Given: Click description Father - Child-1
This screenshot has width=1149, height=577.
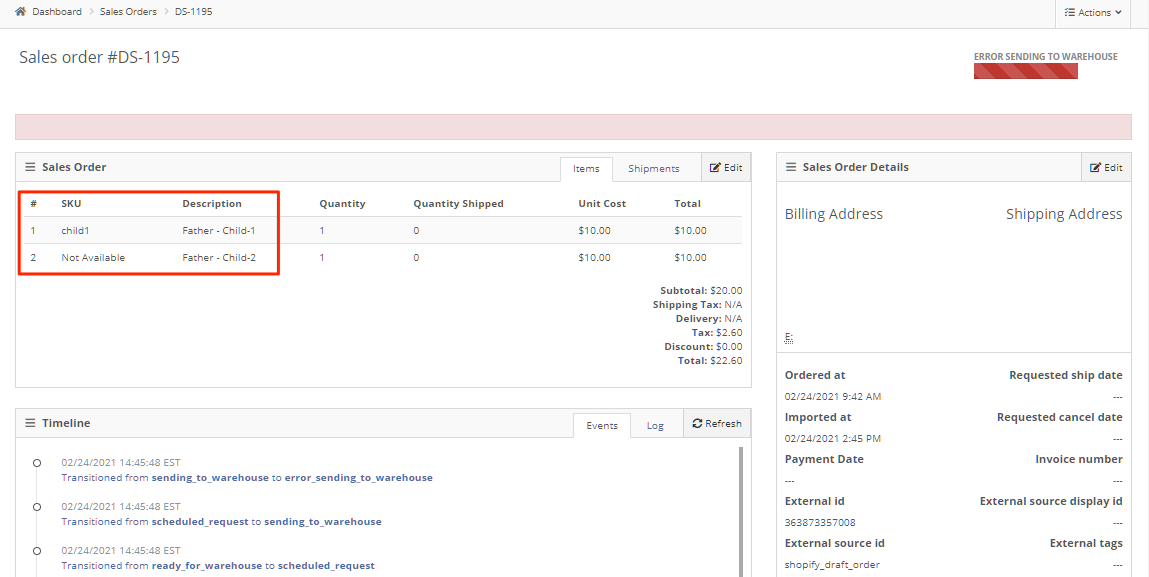Looking at the screenshot, I should pos(218,230).
